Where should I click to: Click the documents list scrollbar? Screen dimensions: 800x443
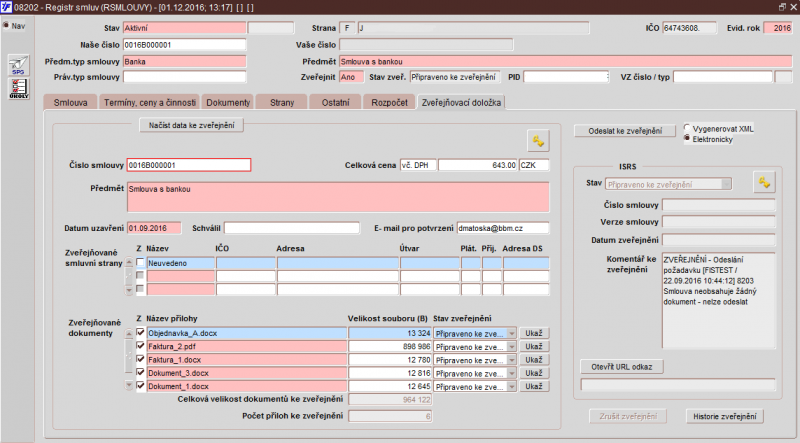(129, 360)
